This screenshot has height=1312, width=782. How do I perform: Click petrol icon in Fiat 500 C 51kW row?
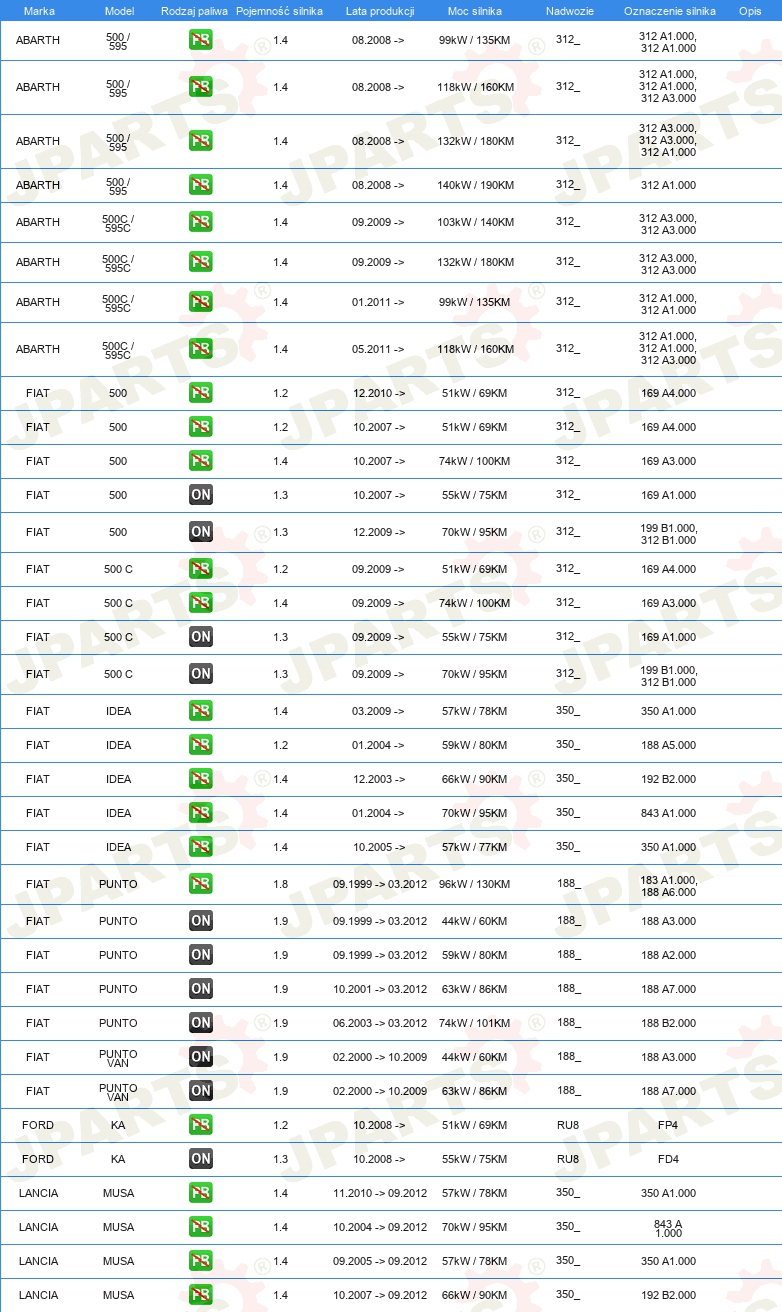click(201, 569)
